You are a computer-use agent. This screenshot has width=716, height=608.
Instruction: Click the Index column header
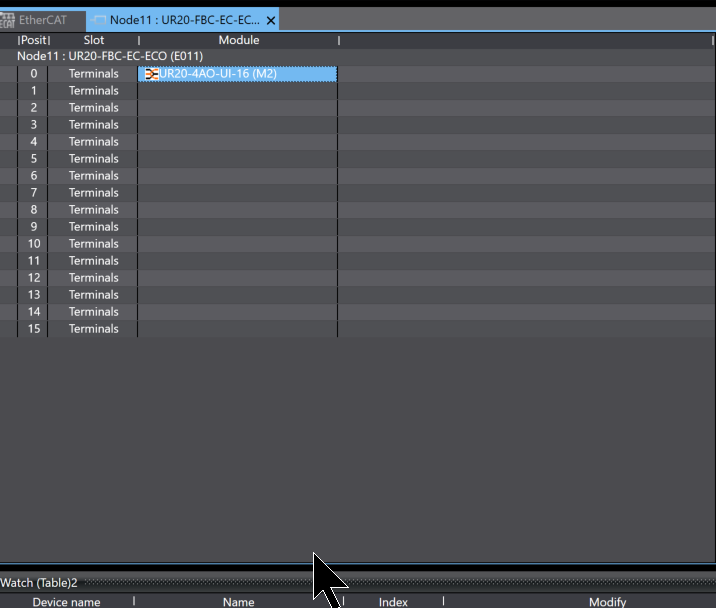[x=393, y=602]
